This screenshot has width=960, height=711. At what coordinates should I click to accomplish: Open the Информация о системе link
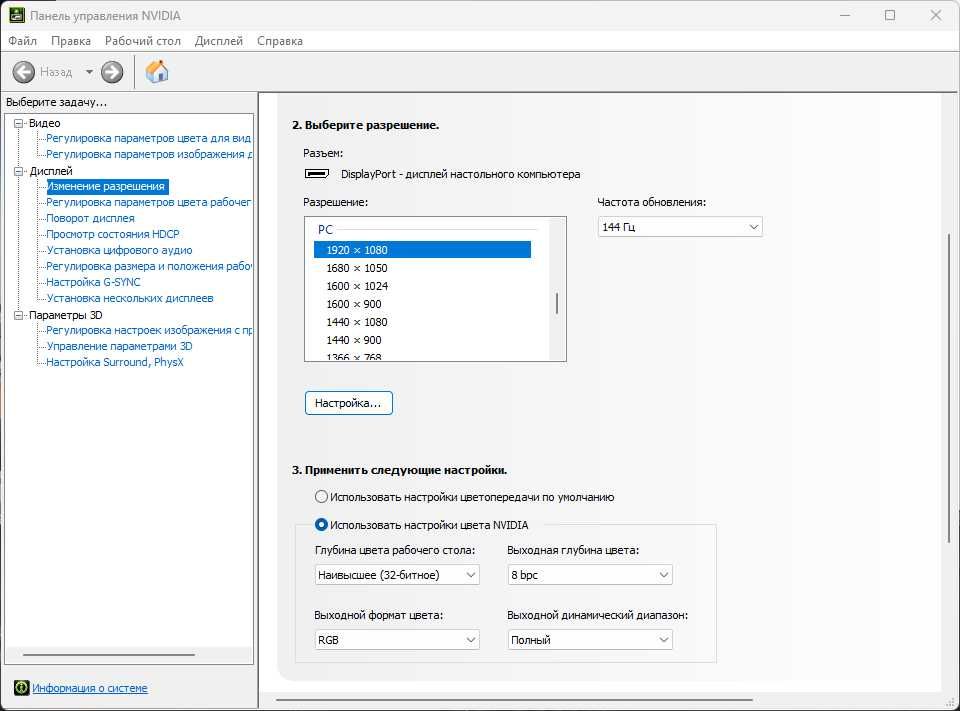[x=90, y=688]
